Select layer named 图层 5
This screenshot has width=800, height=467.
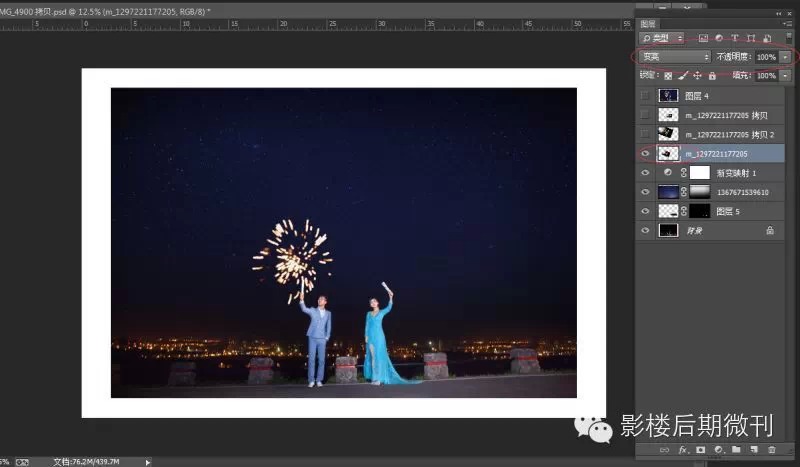728,211
